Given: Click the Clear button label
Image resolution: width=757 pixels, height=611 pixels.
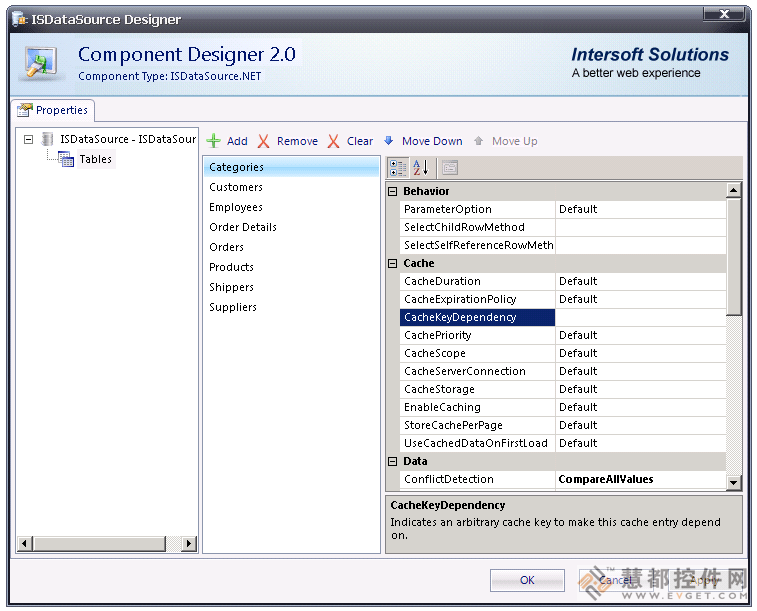Looking at the screenshot, I should pyautogui.click(x=360, y=141).
